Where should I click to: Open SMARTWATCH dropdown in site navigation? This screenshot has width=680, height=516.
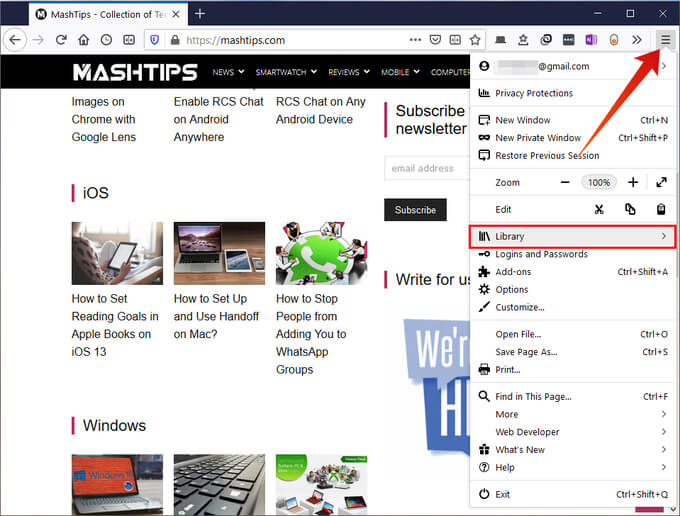pos(286,72)
